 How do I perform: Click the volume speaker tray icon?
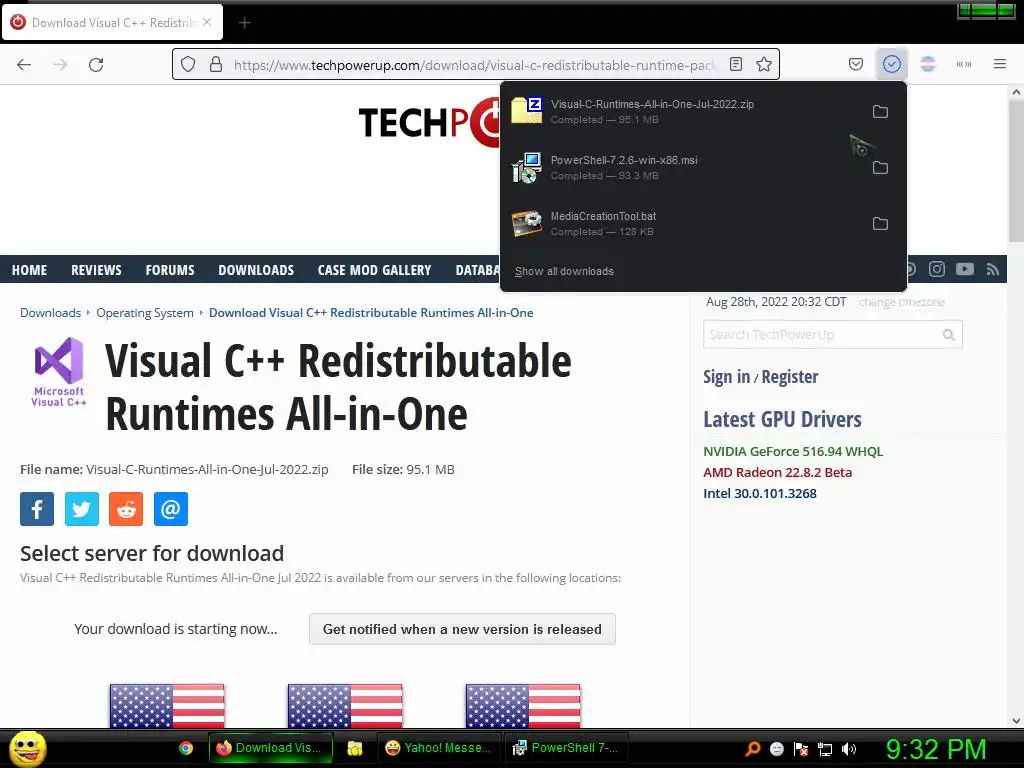pyautogui.click(x=848, y=749)
